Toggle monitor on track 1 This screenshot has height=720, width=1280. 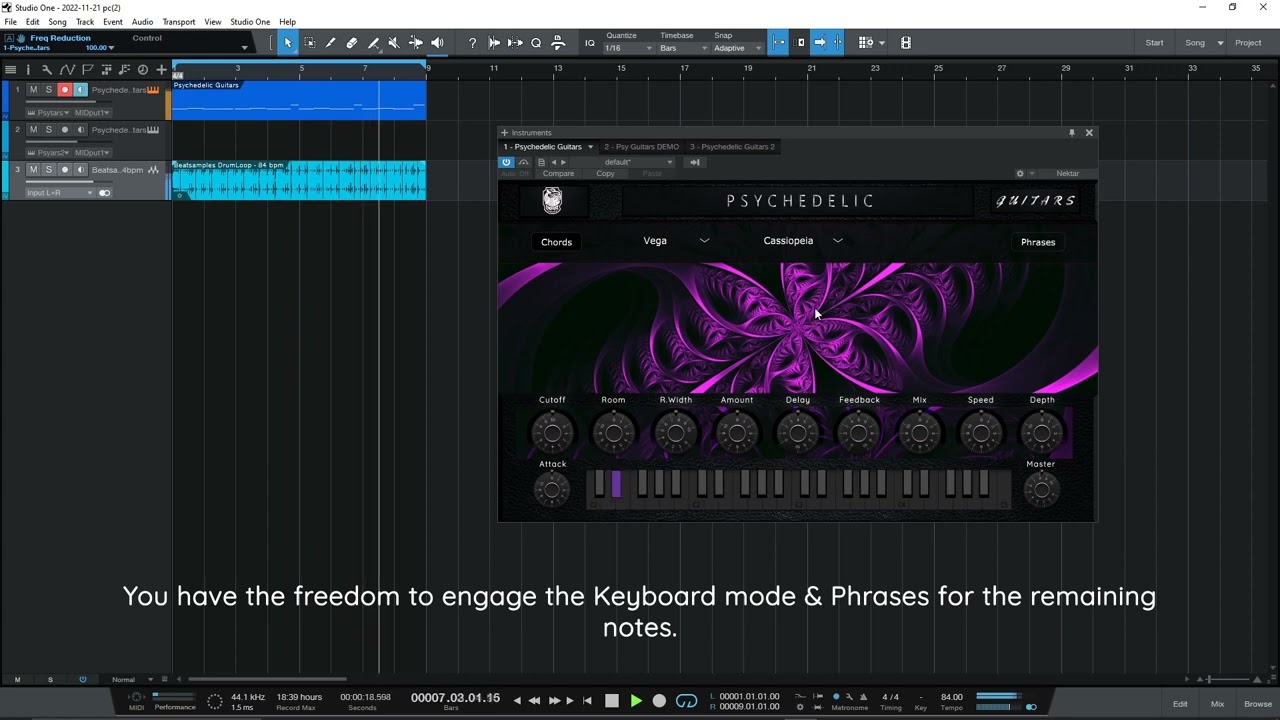click(x=80, y=90)
